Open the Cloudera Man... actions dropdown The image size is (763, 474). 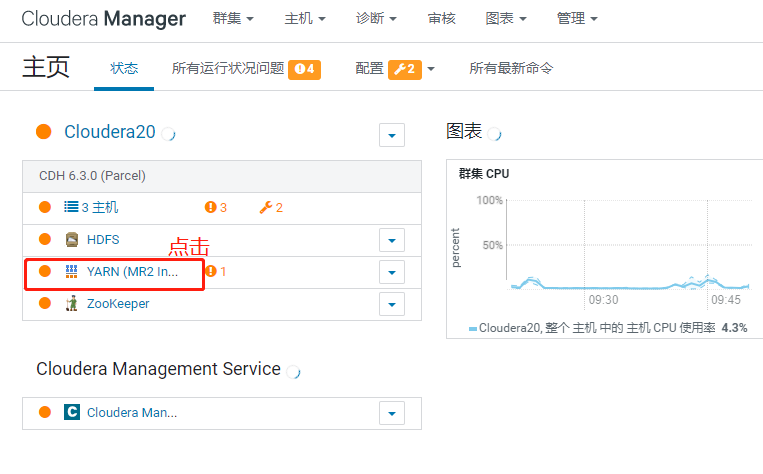tap(392, 413)
